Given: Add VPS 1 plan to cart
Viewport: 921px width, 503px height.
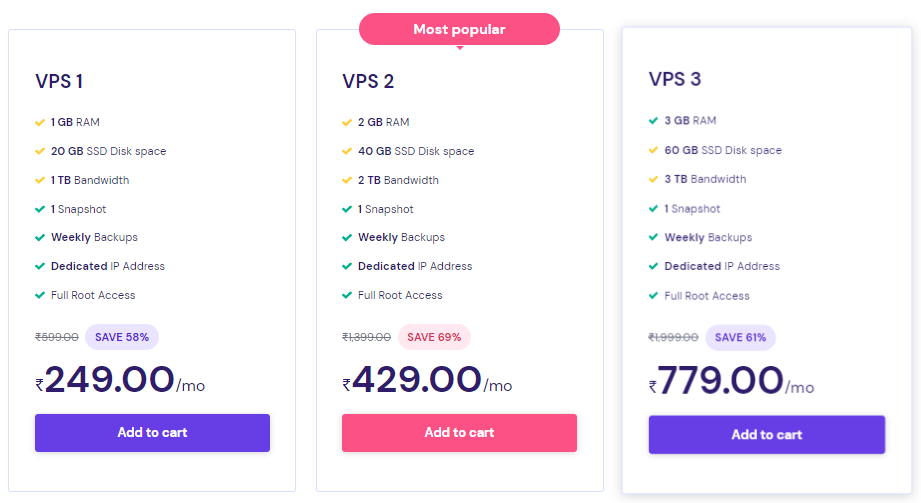Looking at the screenshot, I should tap(152, 433).
